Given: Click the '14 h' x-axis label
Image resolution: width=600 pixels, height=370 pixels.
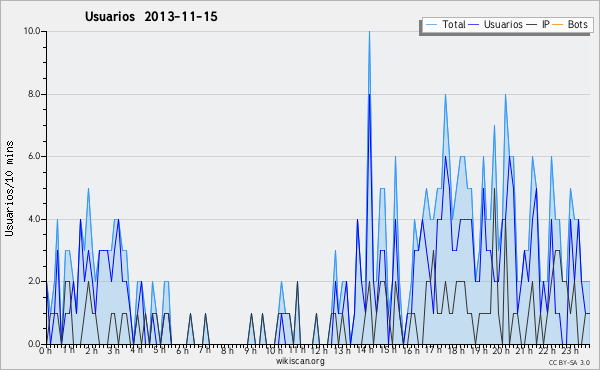Looking at the screenshot, I should pos(365,350).
